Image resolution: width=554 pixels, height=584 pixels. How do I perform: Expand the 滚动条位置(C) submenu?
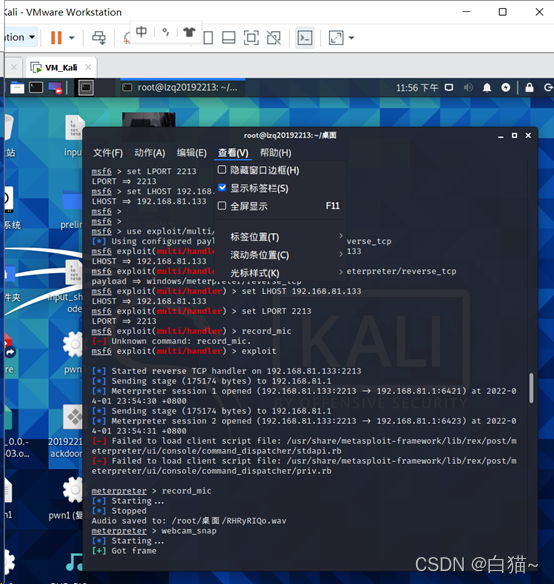(281, 255)
